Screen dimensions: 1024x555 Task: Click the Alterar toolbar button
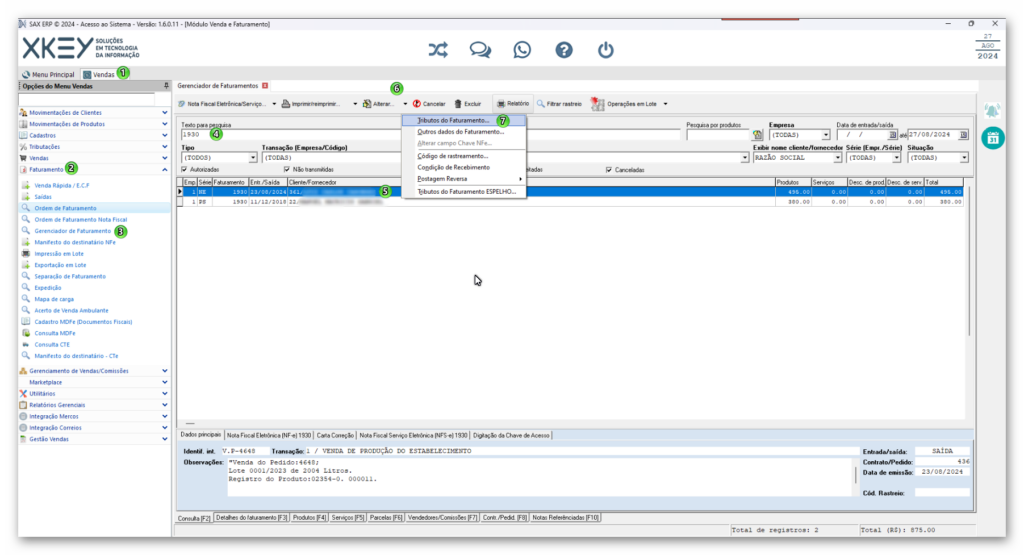coord(379,104)
